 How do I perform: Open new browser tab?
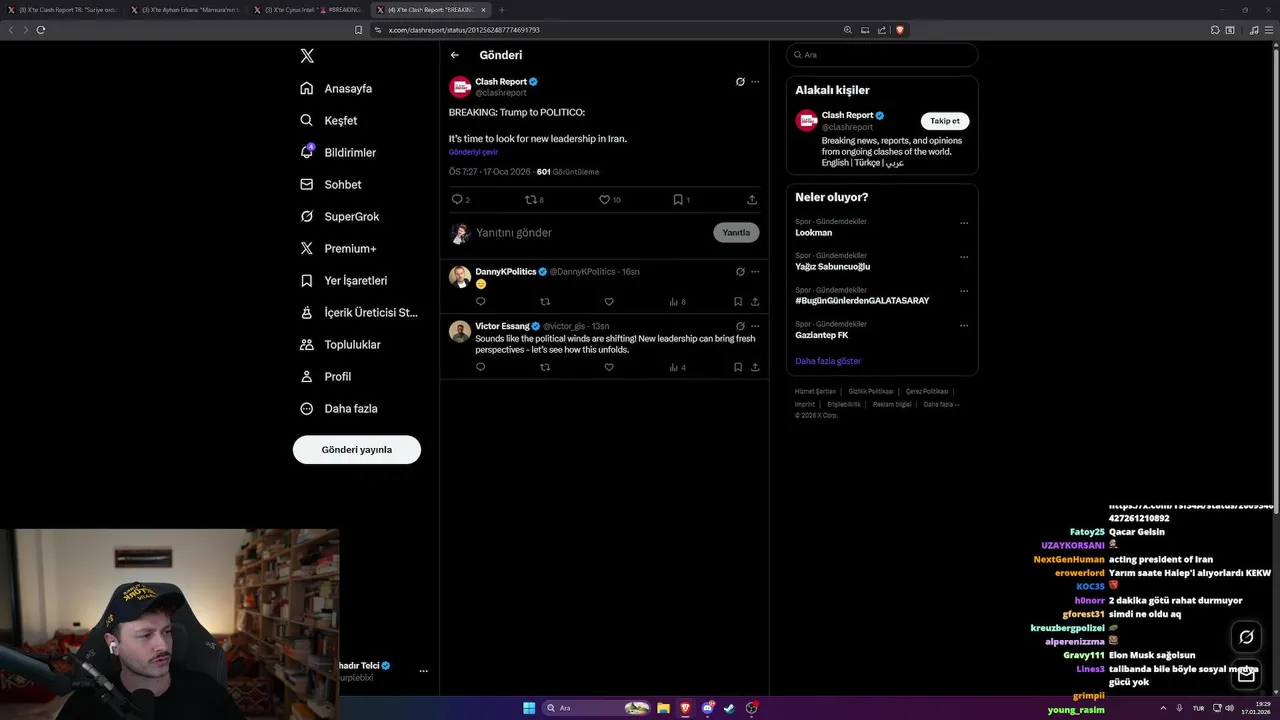pos(502,10)
